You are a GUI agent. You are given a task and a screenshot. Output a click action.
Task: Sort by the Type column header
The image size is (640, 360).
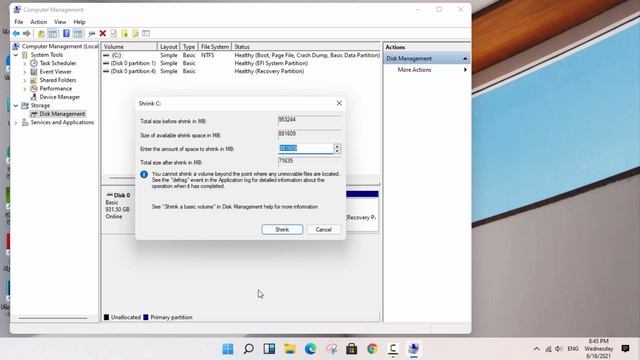[189, 47]
